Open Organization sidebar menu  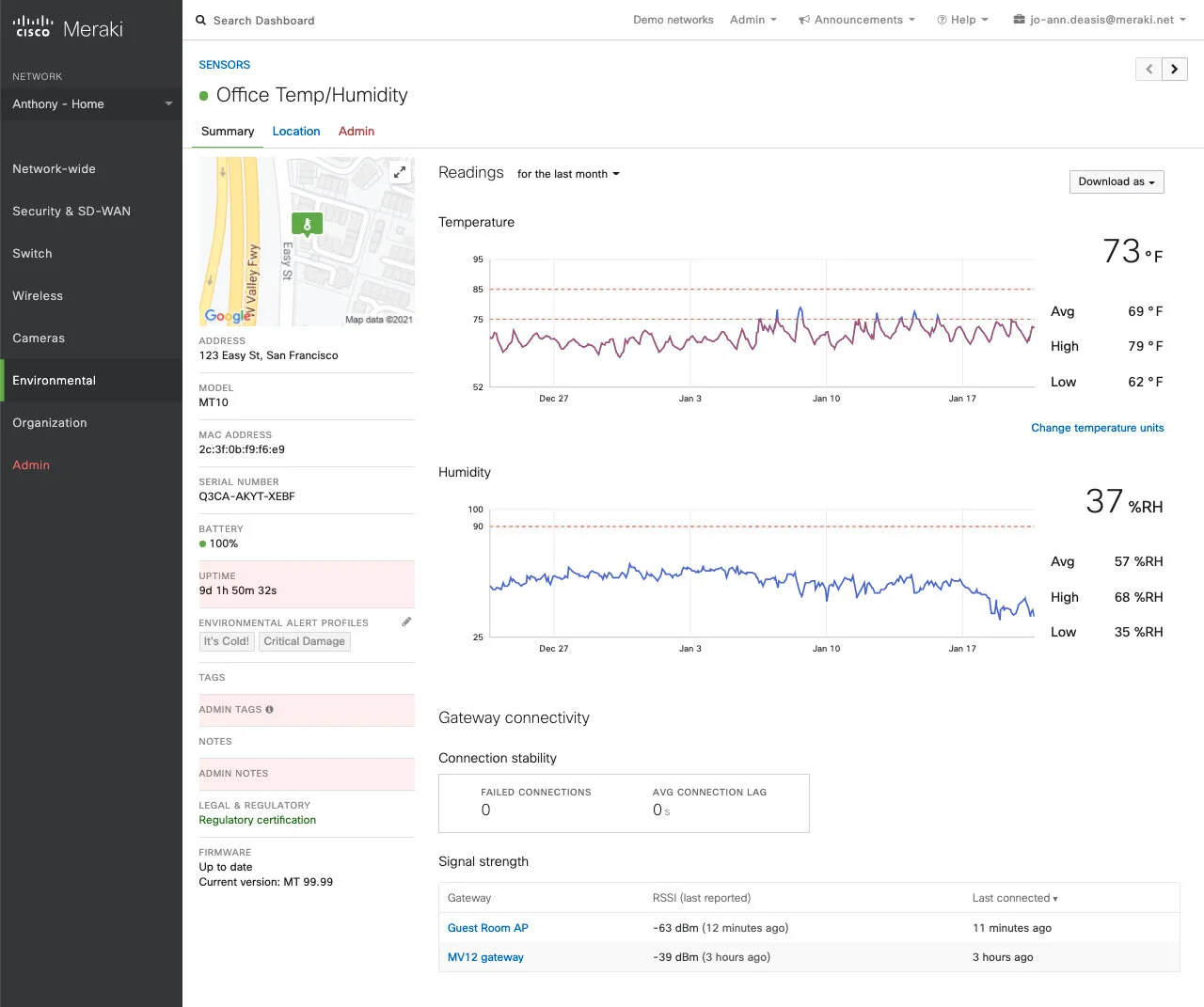[91, 423]
